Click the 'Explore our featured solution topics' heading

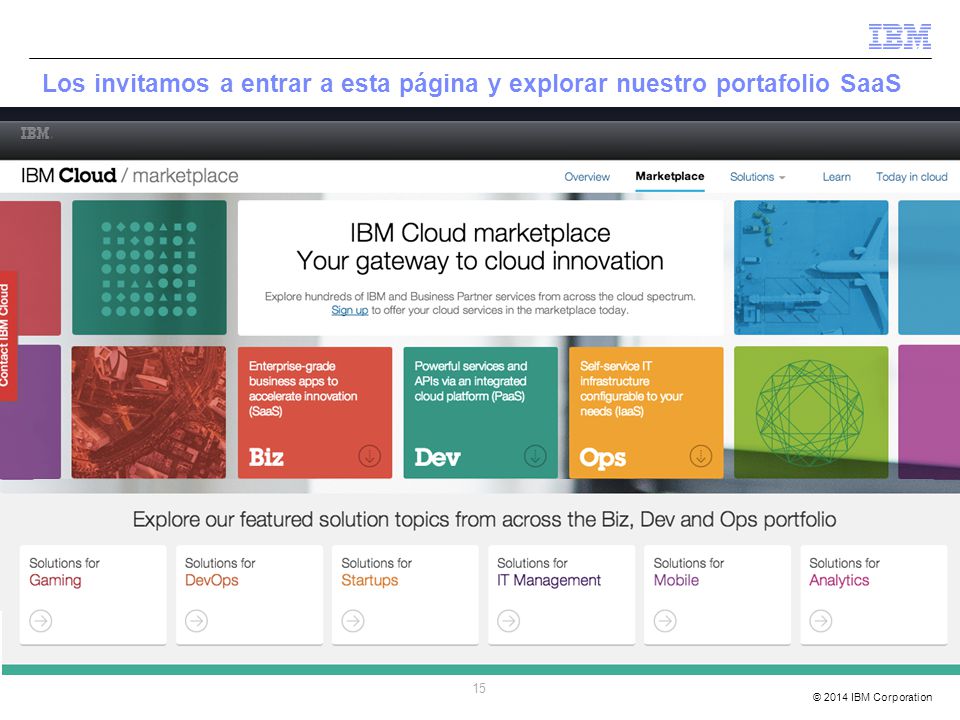click(484, 520)
